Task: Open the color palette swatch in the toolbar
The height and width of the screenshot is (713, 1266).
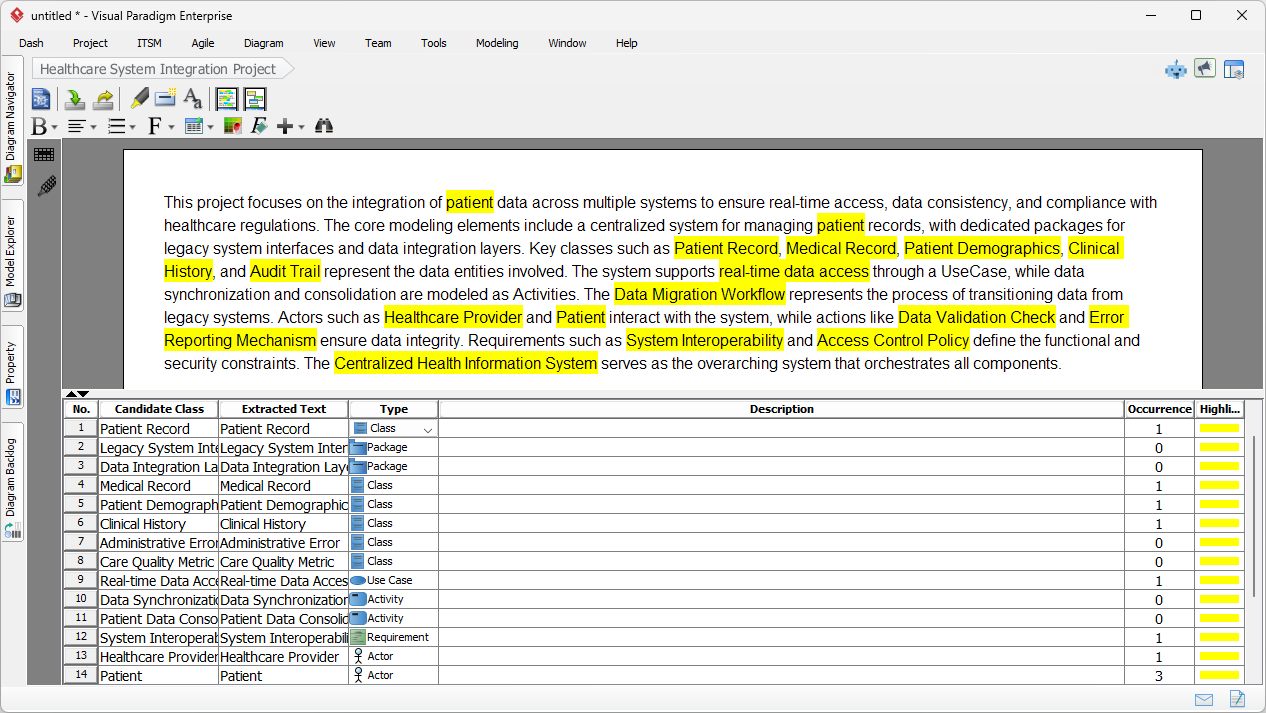Action: (x=231, y=126)
